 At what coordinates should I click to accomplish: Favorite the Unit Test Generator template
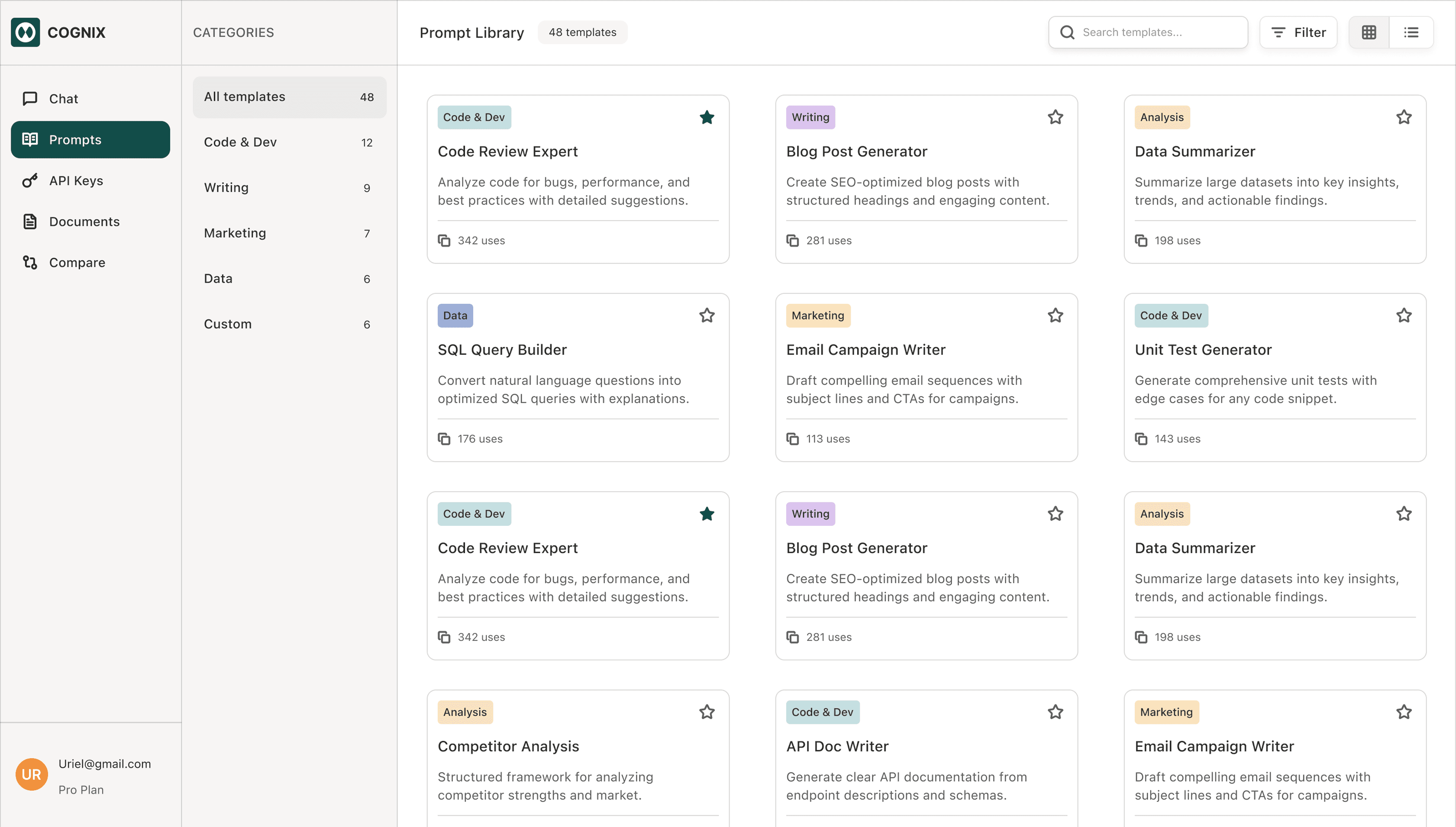(1404, 315)
